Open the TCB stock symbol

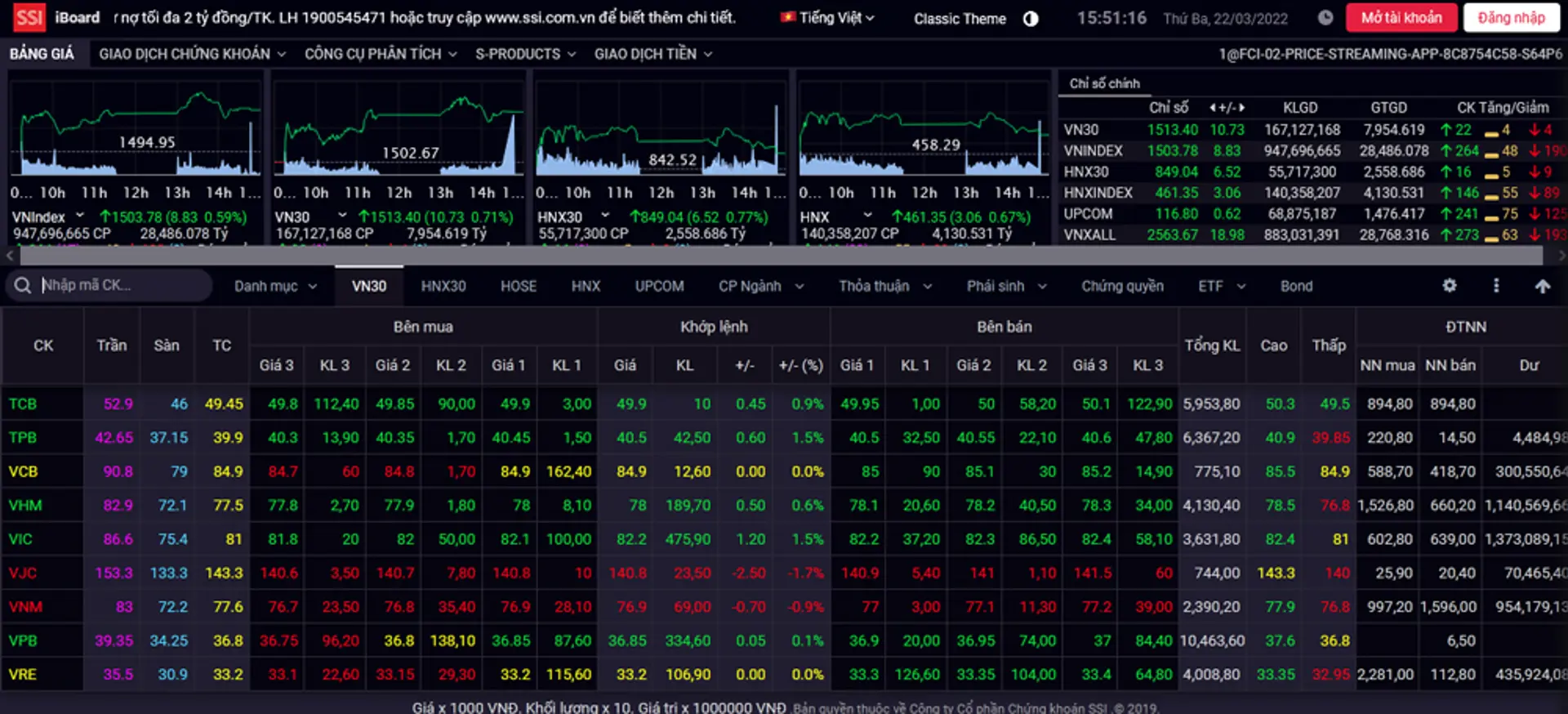[23, 404]
